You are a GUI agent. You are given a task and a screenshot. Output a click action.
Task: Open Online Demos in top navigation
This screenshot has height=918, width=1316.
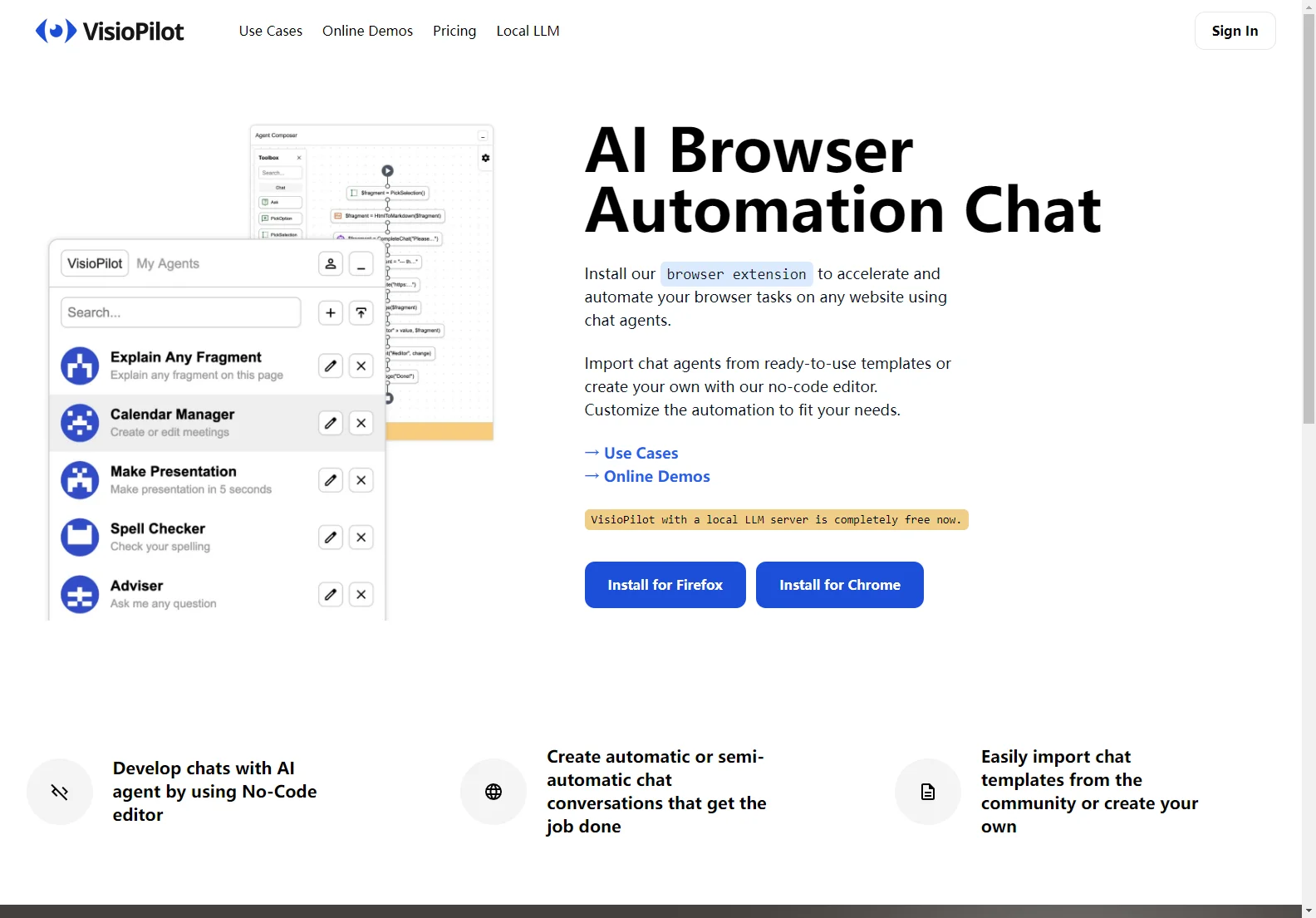click(x=367, y=31)
